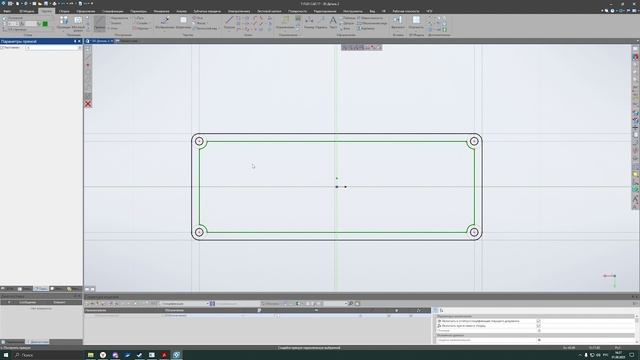
Task: Expand the Проекция dropdown arrow
Action: 64,31
